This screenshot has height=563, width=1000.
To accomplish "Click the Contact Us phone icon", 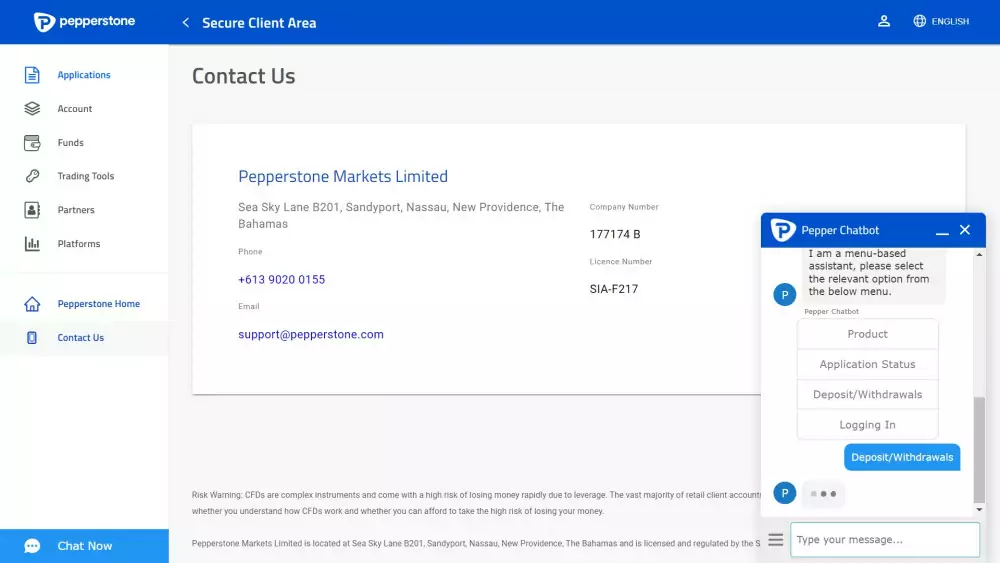I will pyautogui.click(x=32, y=338).
